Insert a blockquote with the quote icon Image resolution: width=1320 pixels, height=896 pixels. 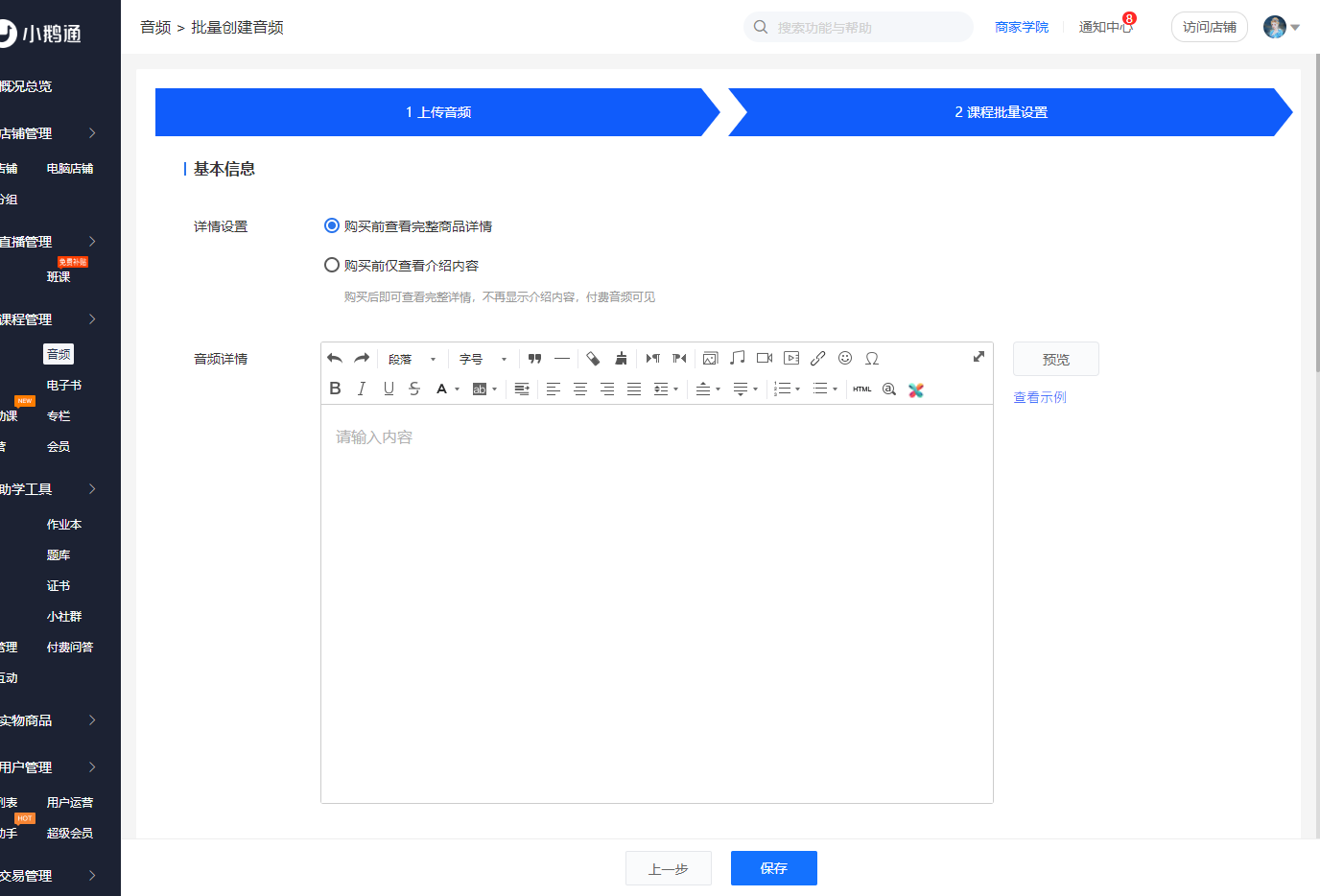[535, 359]
